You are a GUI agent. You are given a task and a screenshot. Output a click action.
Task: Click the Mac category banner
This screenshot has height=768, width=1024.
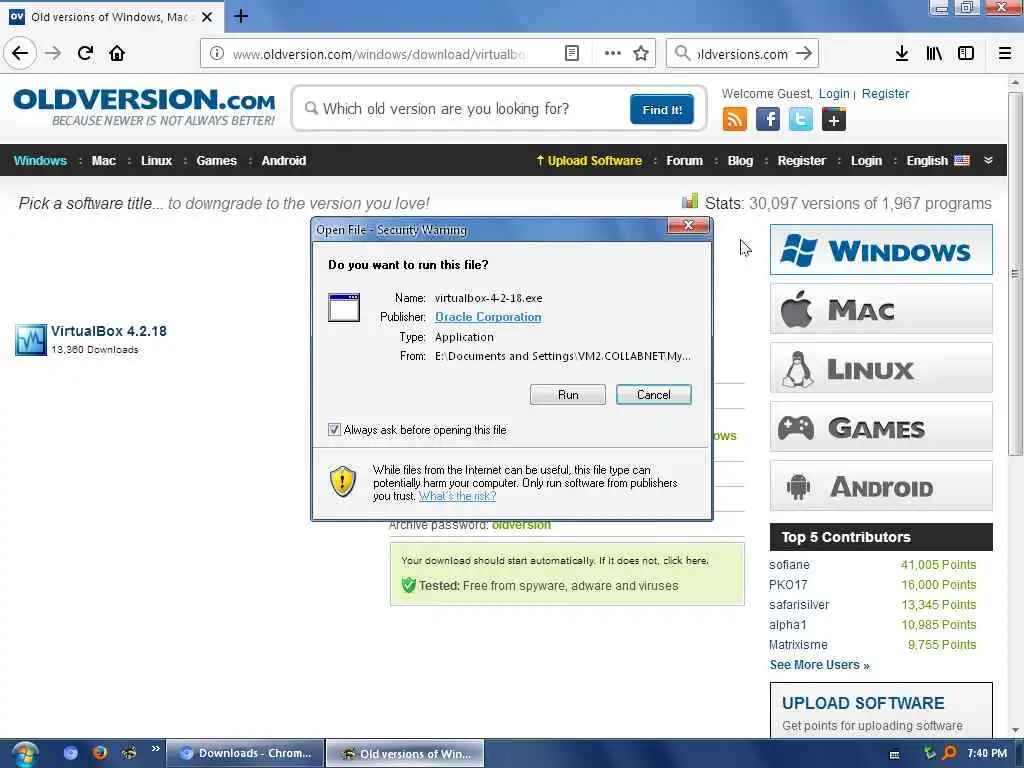(x=881, y=308)
